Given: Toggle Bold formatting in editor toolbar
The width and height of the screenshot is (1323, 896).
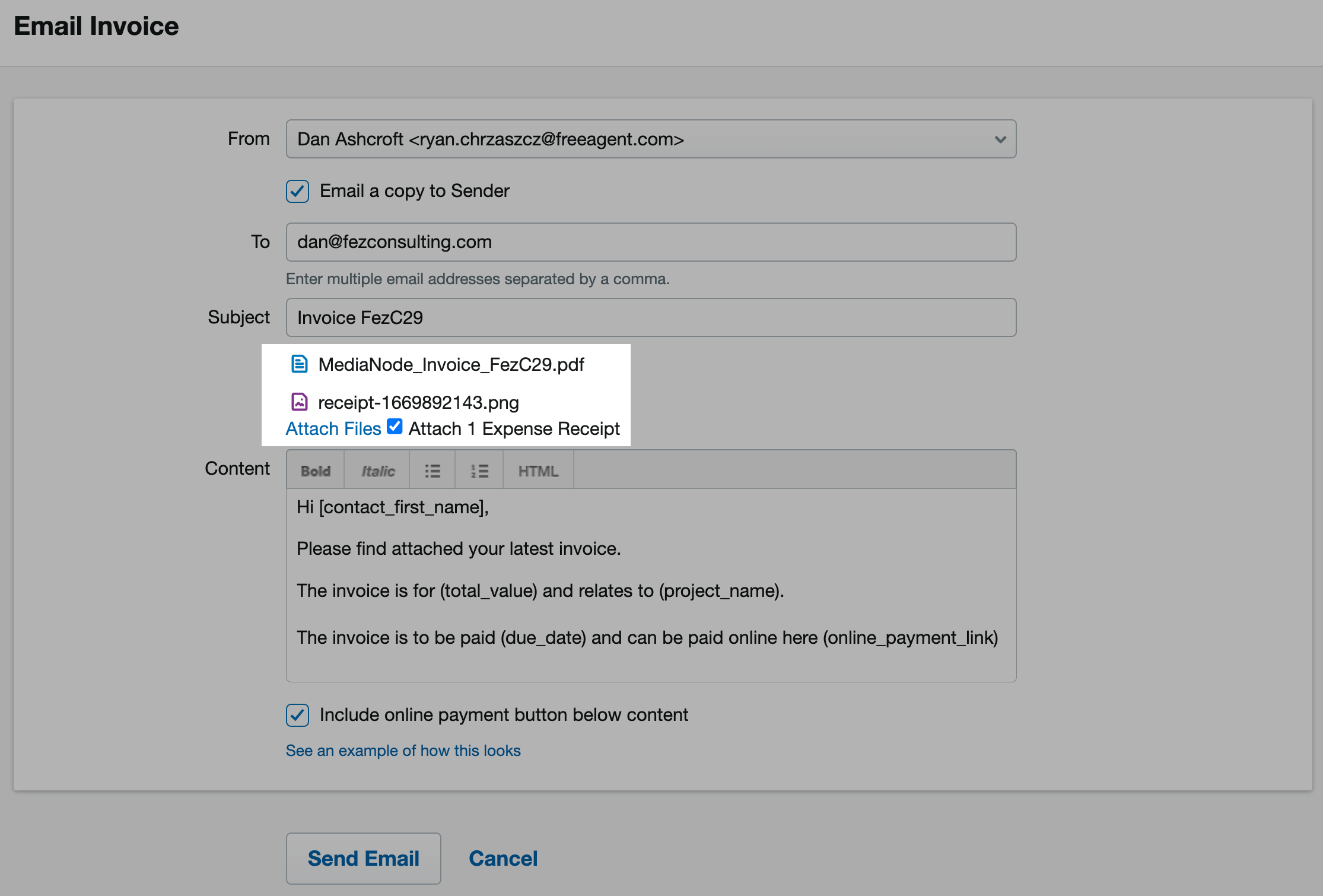Looking at the screenshot, I should 316,471.
